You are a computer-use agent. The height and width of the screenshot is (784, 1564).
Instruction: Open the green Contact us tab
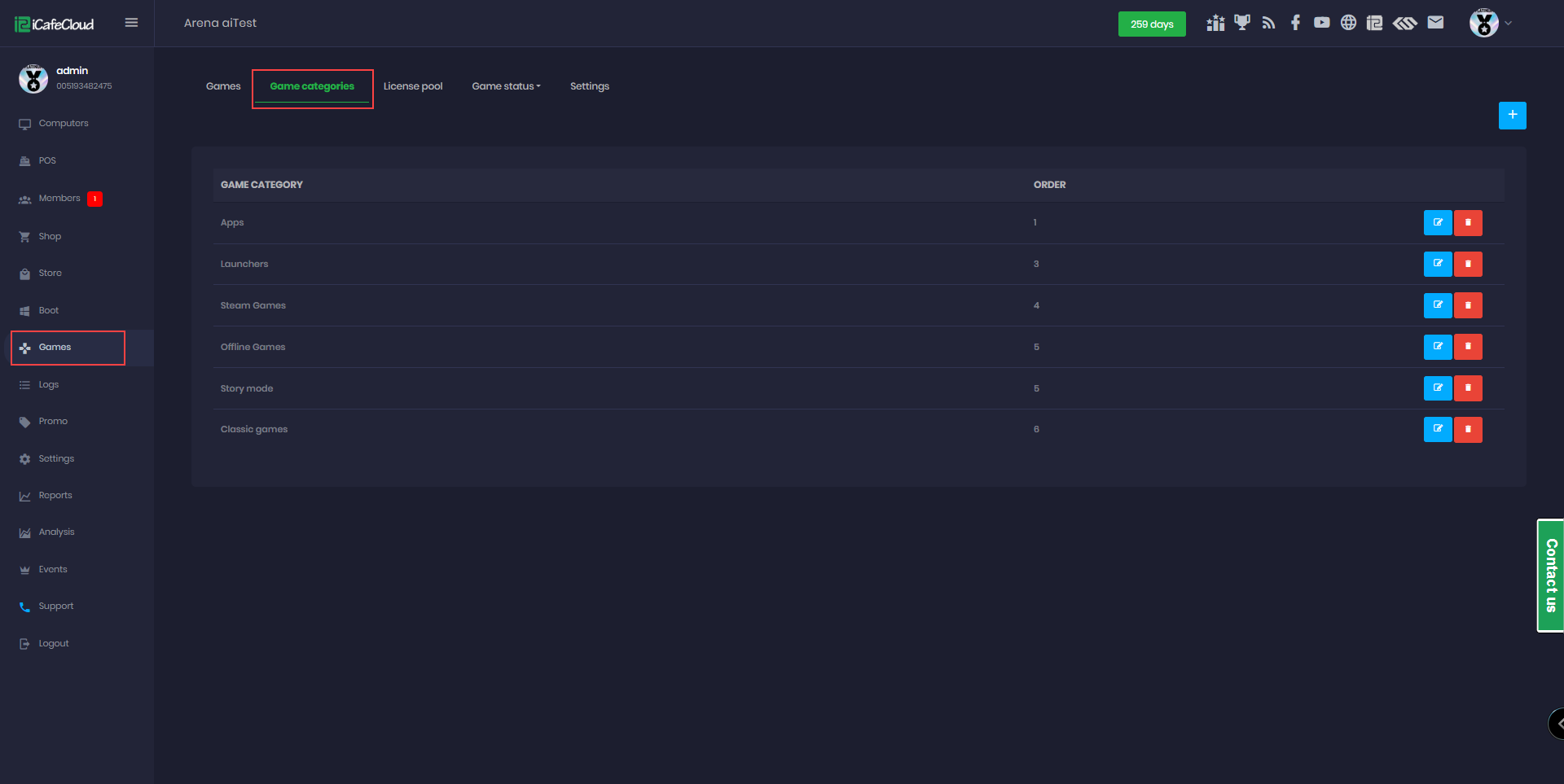[x=1550, y=576]
